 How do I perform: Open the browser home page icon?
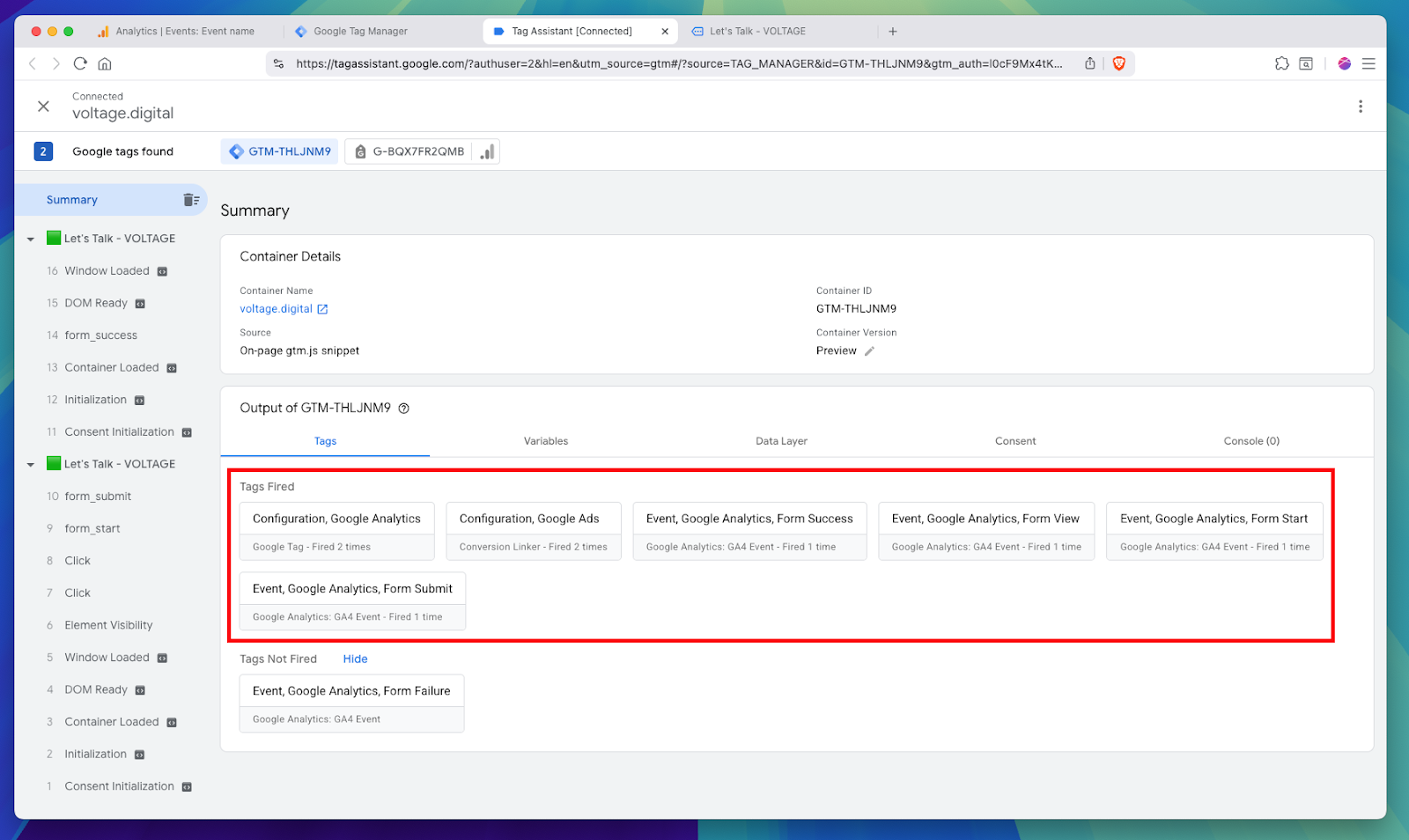click(105, 63)
